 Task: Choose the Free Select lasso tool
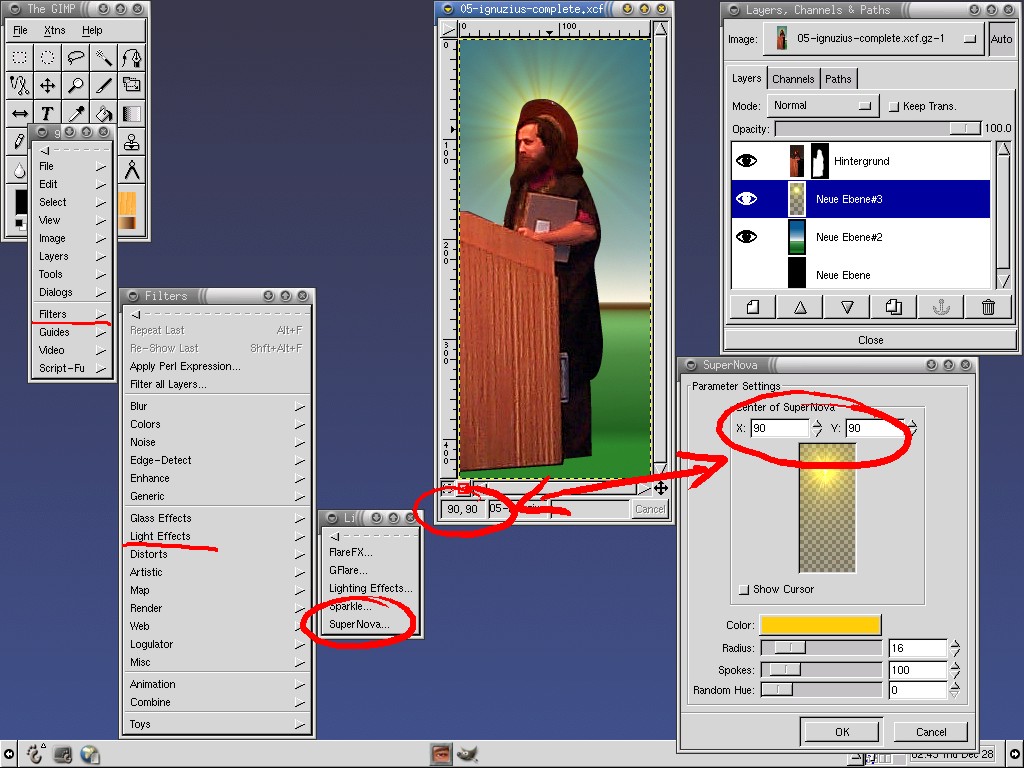pyautogui.click(x=76, y=57)
